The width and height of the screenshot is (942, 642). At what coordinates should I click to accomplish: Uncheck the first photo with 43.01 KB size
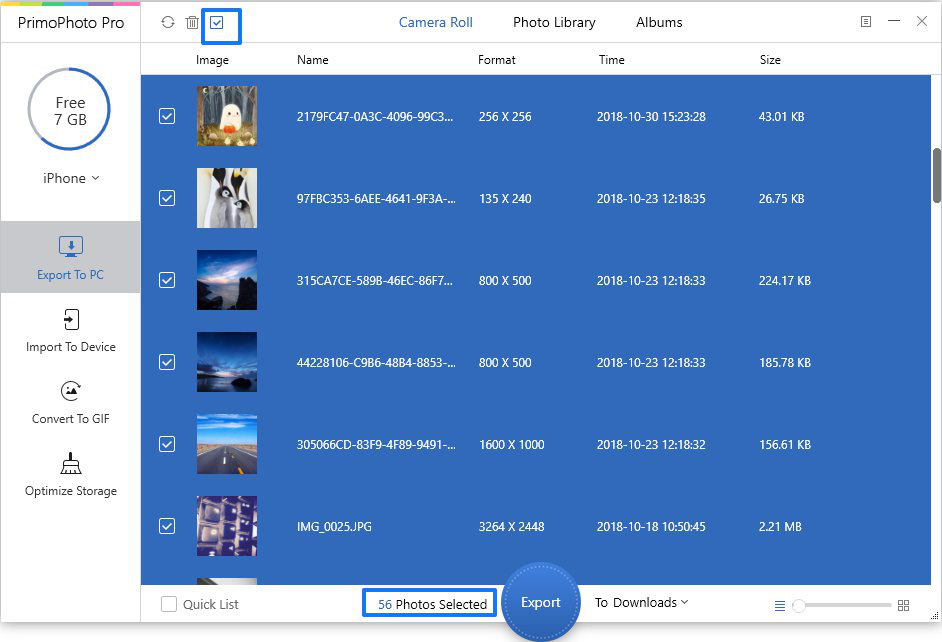167,116
